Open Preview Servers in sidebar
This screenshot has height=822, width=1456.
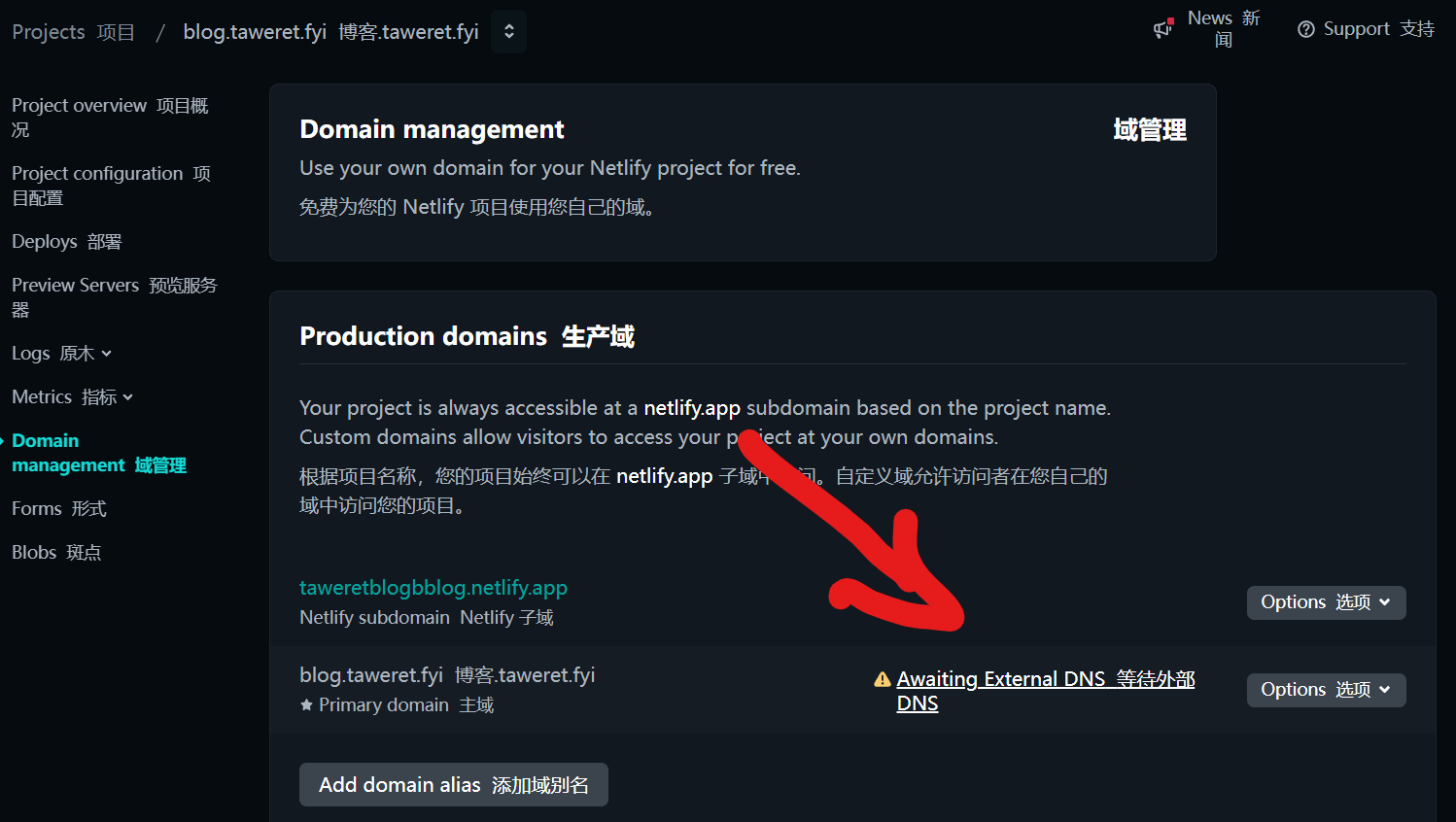(x=115, y=296)
